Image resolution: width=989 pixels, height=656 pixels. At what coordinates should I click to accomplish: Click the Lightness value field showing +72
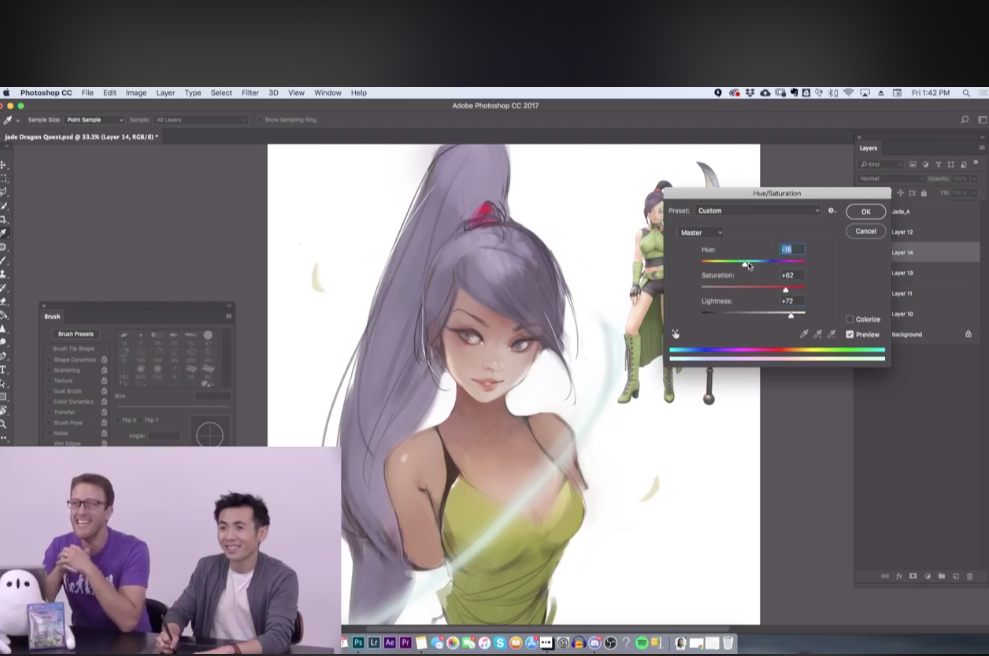[792, 302]
